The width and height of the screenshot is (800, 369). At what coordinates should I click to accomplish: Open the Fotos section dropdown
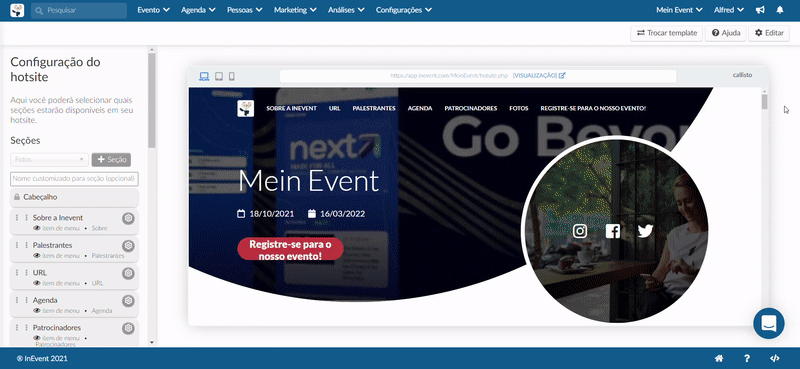pyautogui.click(x=49, y=160)
